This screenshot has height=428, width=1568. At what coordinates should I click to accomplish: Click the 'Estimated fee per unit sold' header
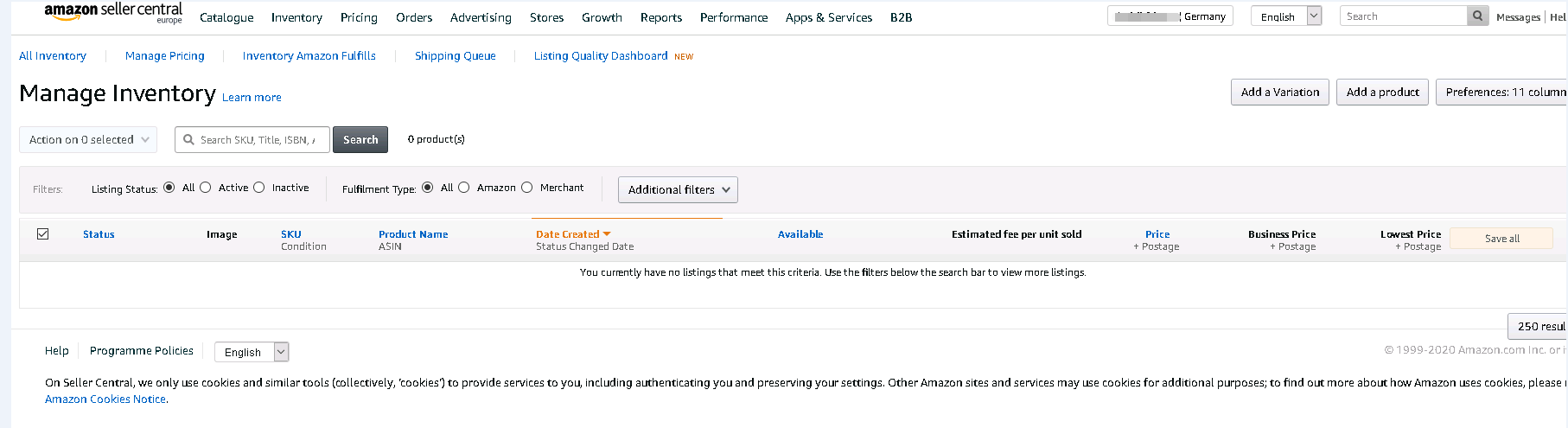1017,234
